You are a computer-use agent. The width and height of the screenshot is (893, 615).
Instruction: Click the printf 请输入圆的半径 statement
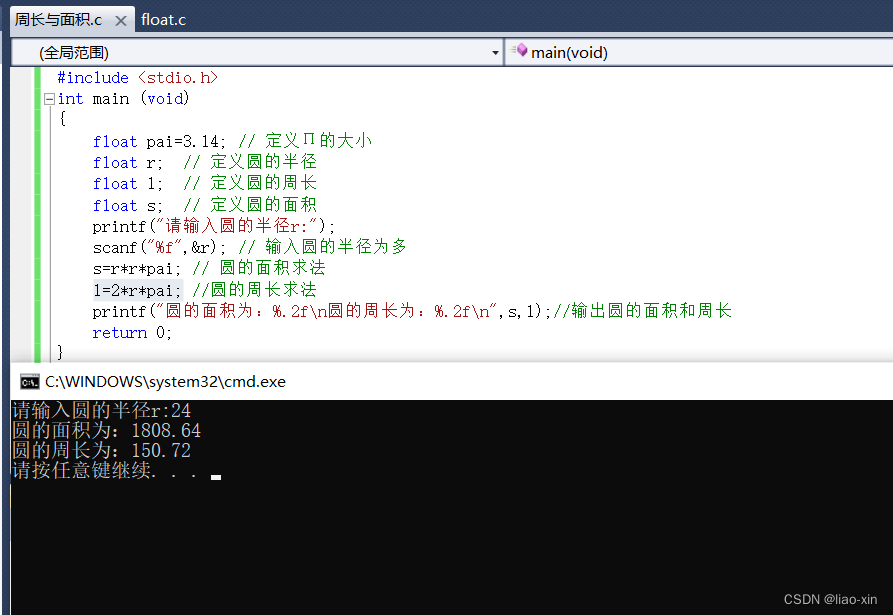point(214,226)
